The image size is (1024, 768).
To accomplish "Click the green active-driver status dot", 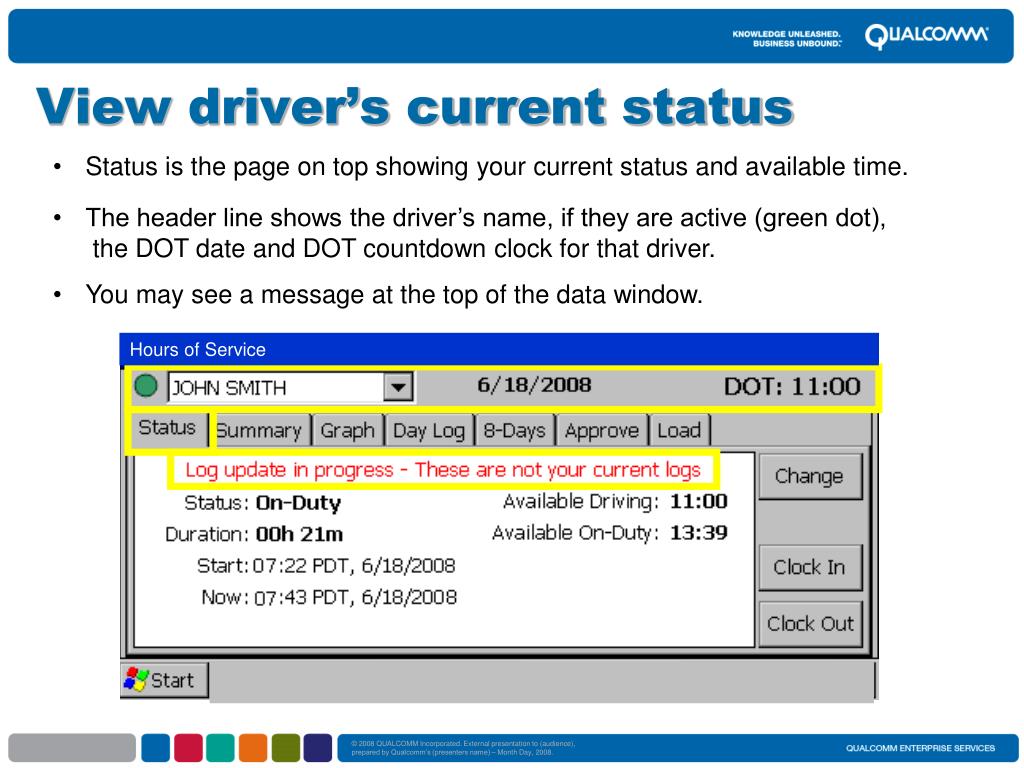I will [146, 385].
